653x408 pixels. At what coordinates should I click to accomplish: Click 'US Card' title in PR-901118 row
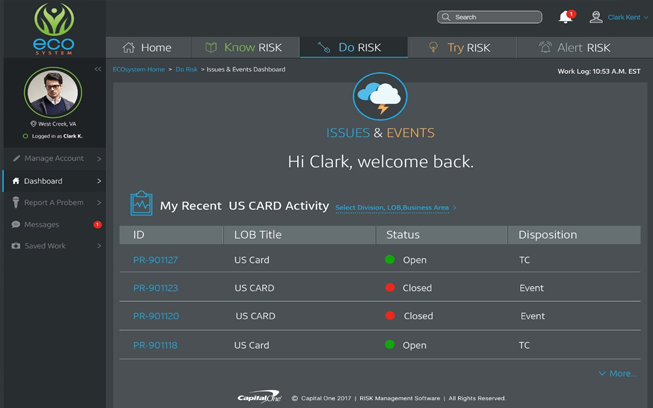point(252,345)
